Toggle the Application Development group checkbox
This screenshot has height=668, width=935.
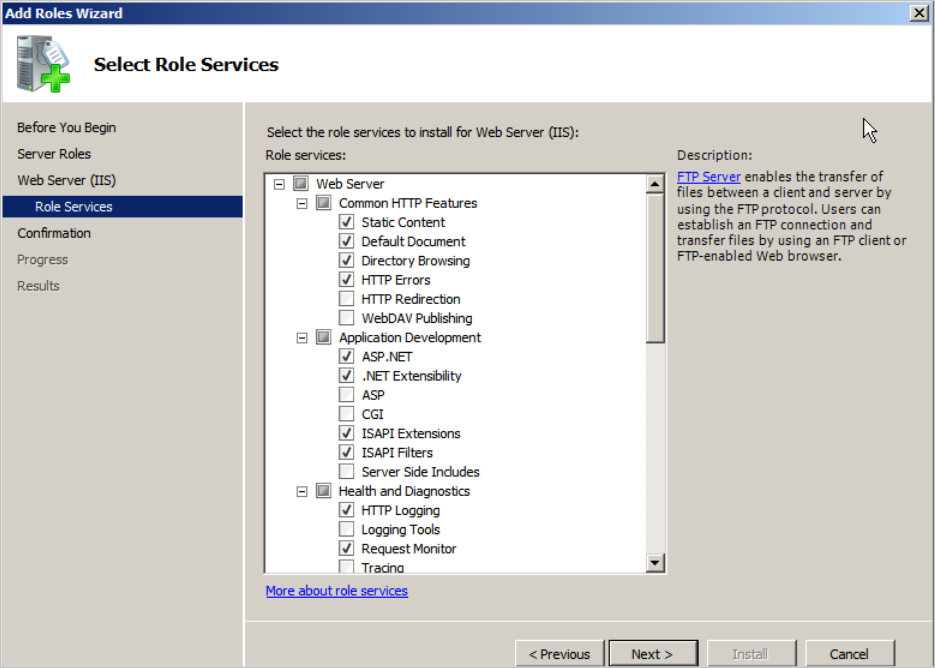click(x=323, y=337)
